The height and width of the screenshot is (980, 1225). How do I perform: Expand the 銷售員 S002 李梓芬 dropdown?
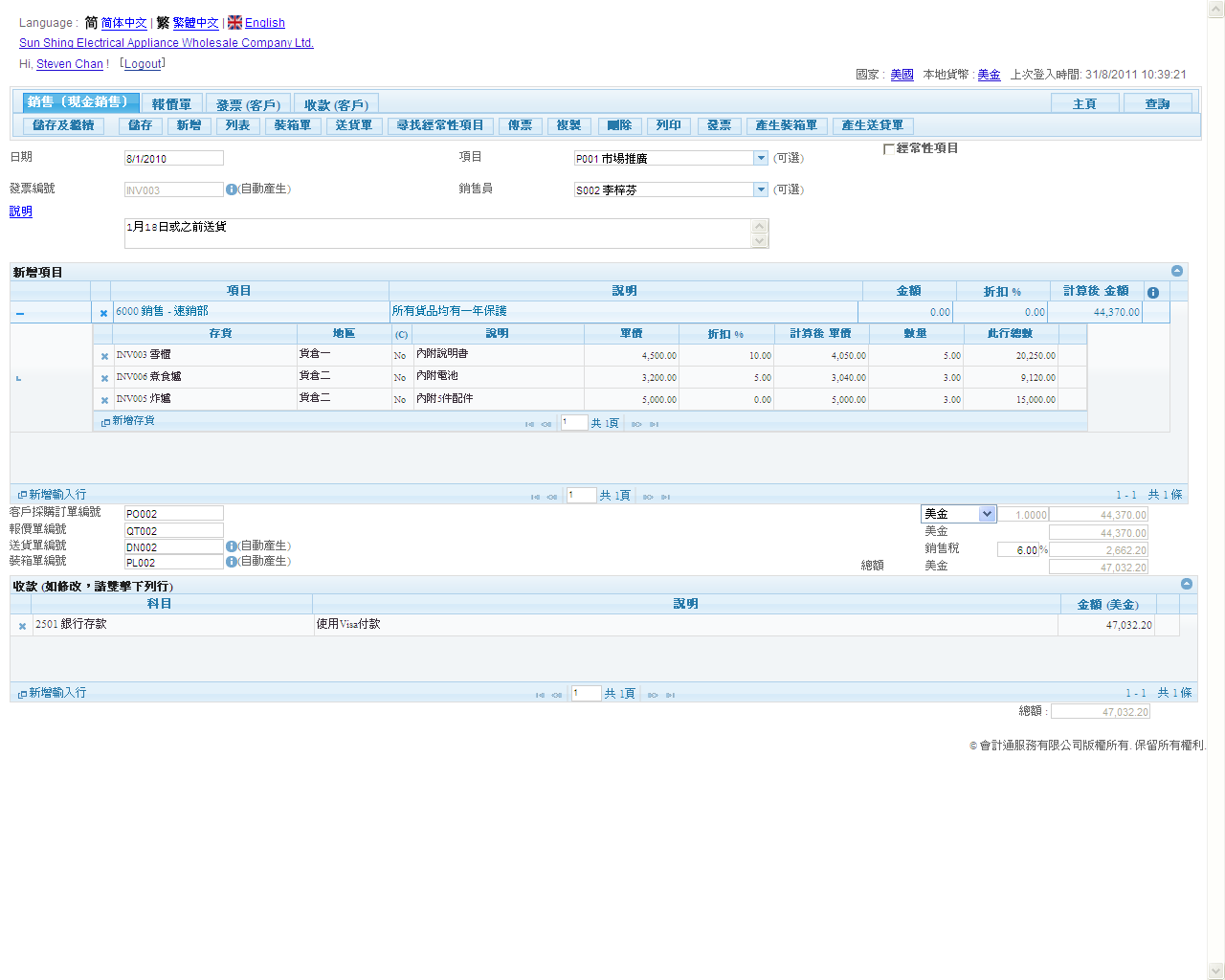click(x=761, y=189)
